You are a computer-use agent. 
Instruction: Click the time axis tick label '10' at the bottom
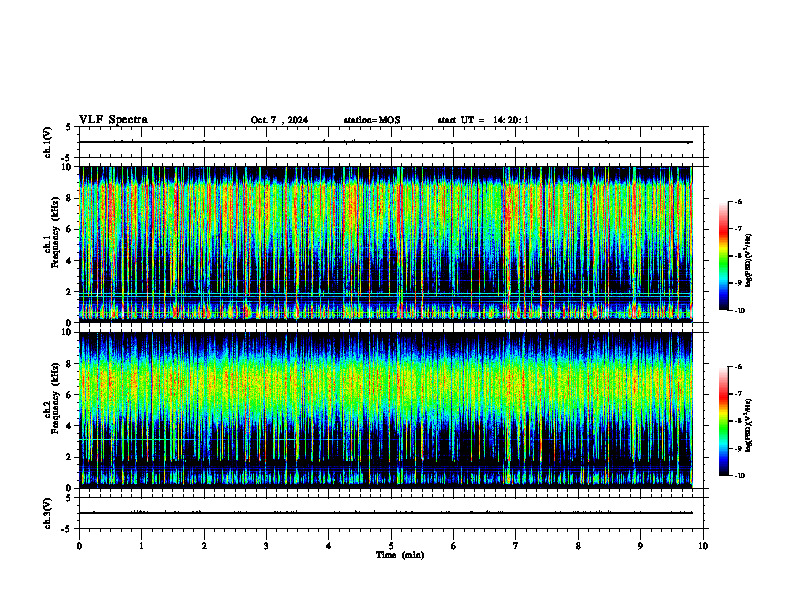coord(703,546)
